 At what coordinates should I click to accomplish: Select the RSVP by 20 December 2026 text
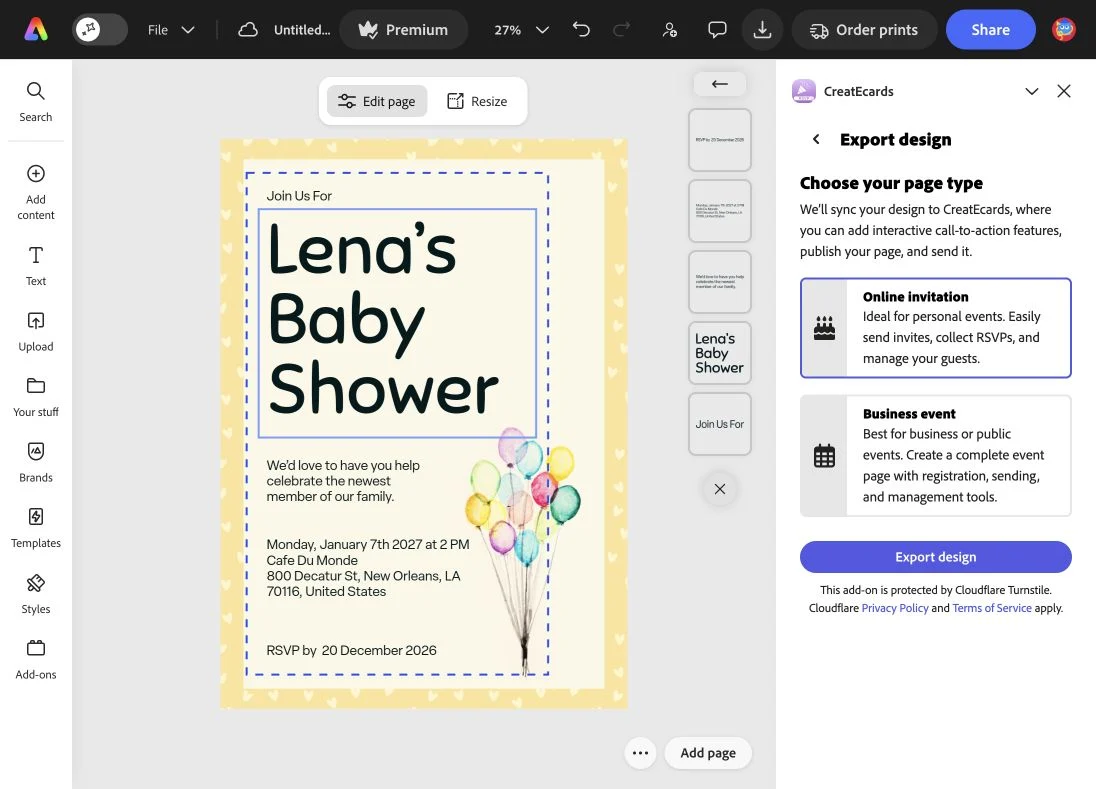pyautogui.click(x=351, y=650)
